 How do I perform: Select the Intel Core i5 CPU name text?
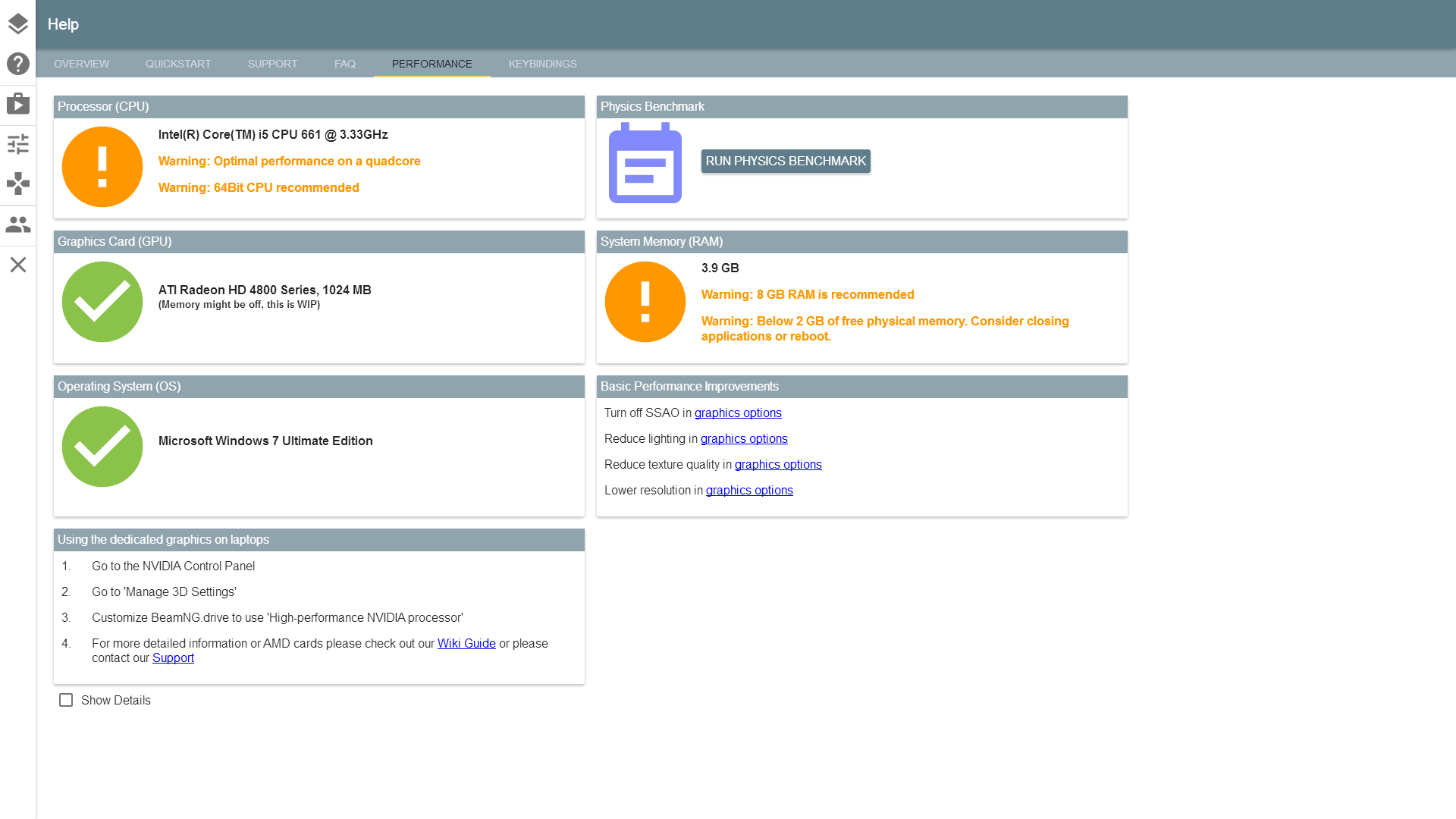(273, 134)
